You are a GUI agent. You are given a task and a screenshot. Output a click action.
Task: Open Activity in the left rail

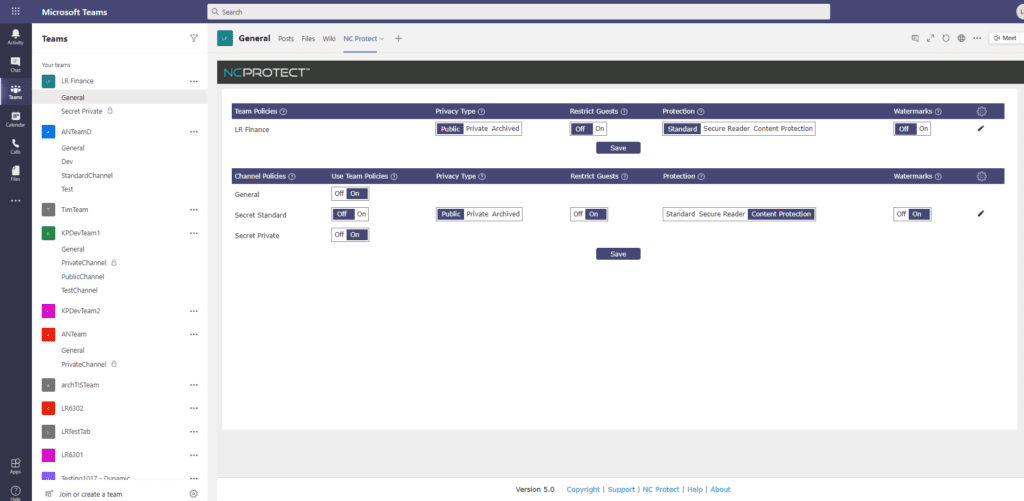[16, 36]
